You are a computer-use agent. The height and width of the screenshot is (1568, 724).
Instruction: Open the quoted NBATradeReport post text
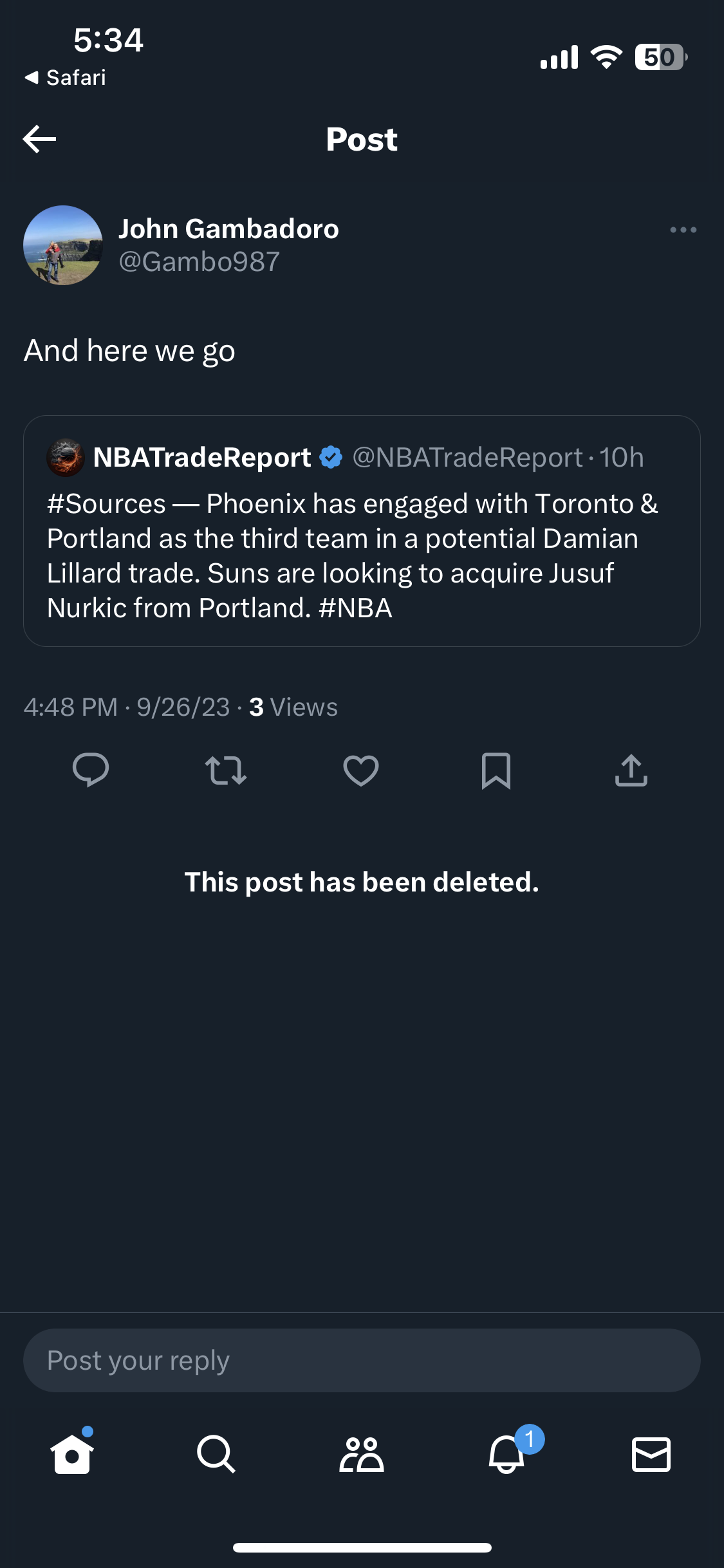pos(348,555)
